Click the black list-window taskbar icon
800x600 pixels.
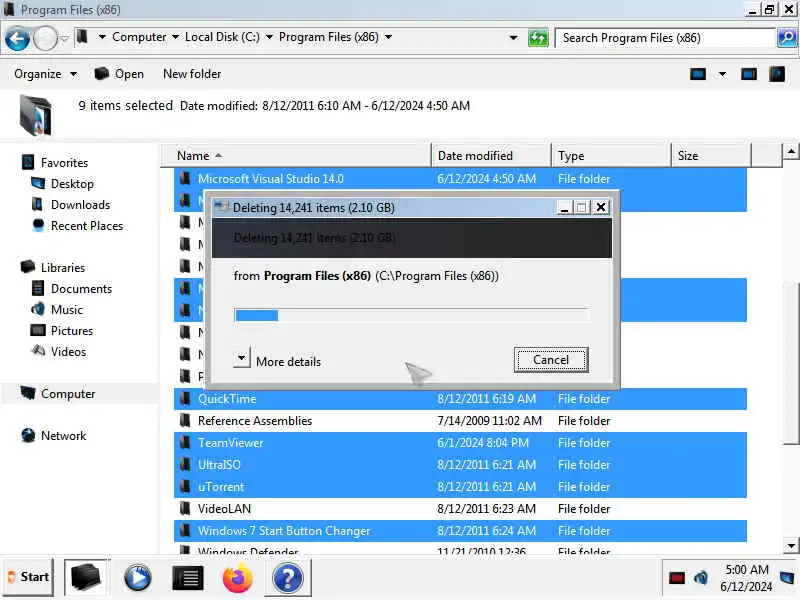(x=188, y=578)
